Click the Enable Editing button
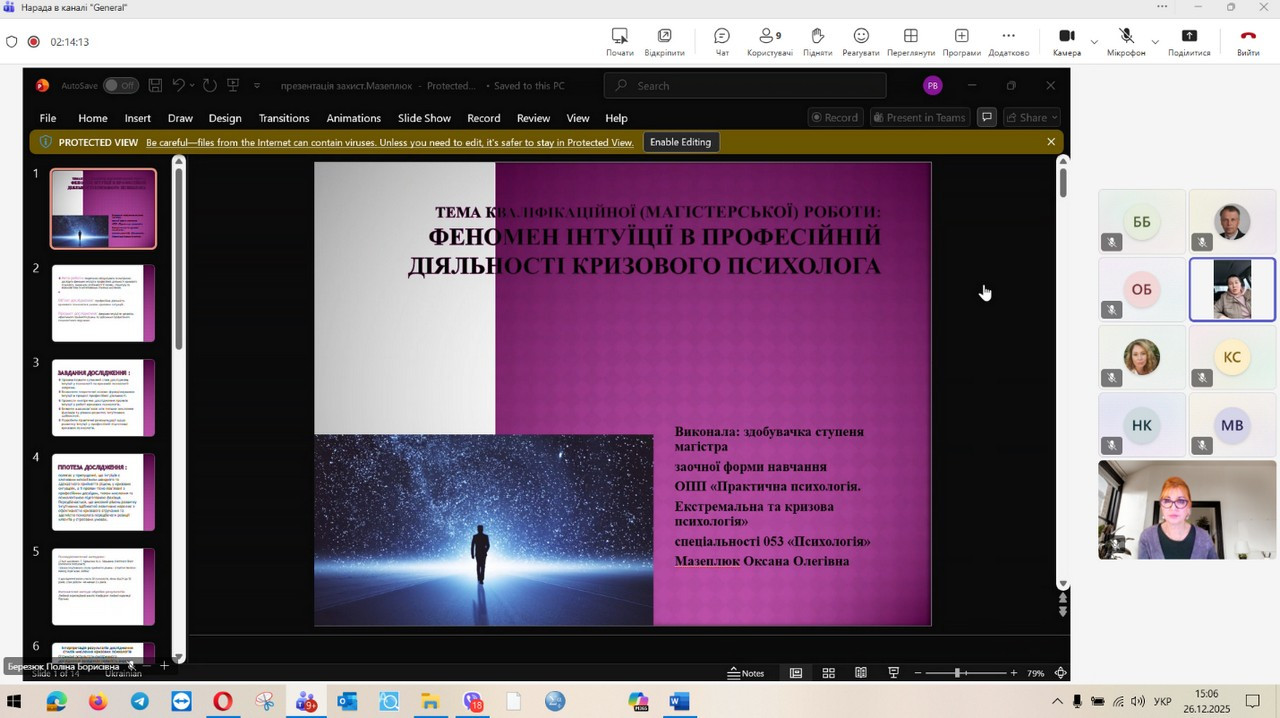 (x=680, y=142)
